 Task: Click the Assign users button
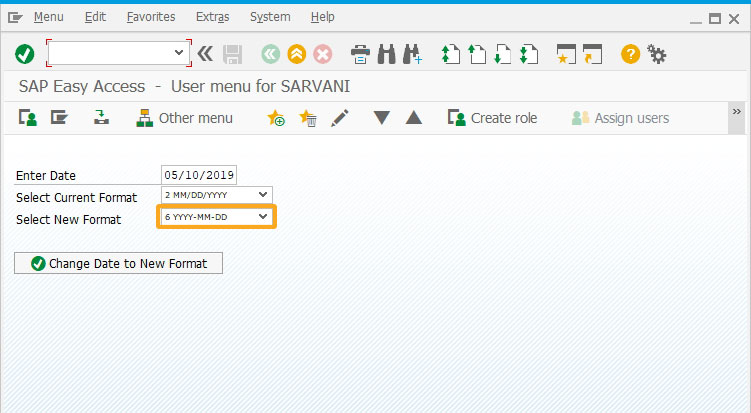[620, 118]
